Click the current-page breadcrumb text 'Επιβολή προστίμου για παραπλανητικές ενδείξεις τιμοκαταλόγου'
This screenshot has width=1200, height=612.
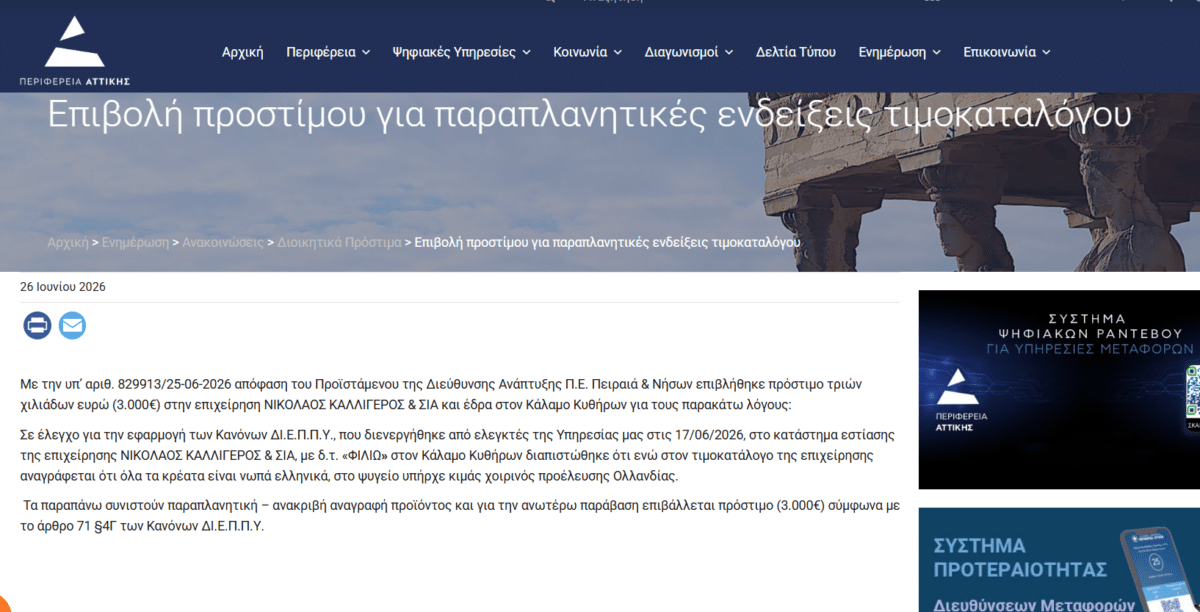(x=607, y=243)
